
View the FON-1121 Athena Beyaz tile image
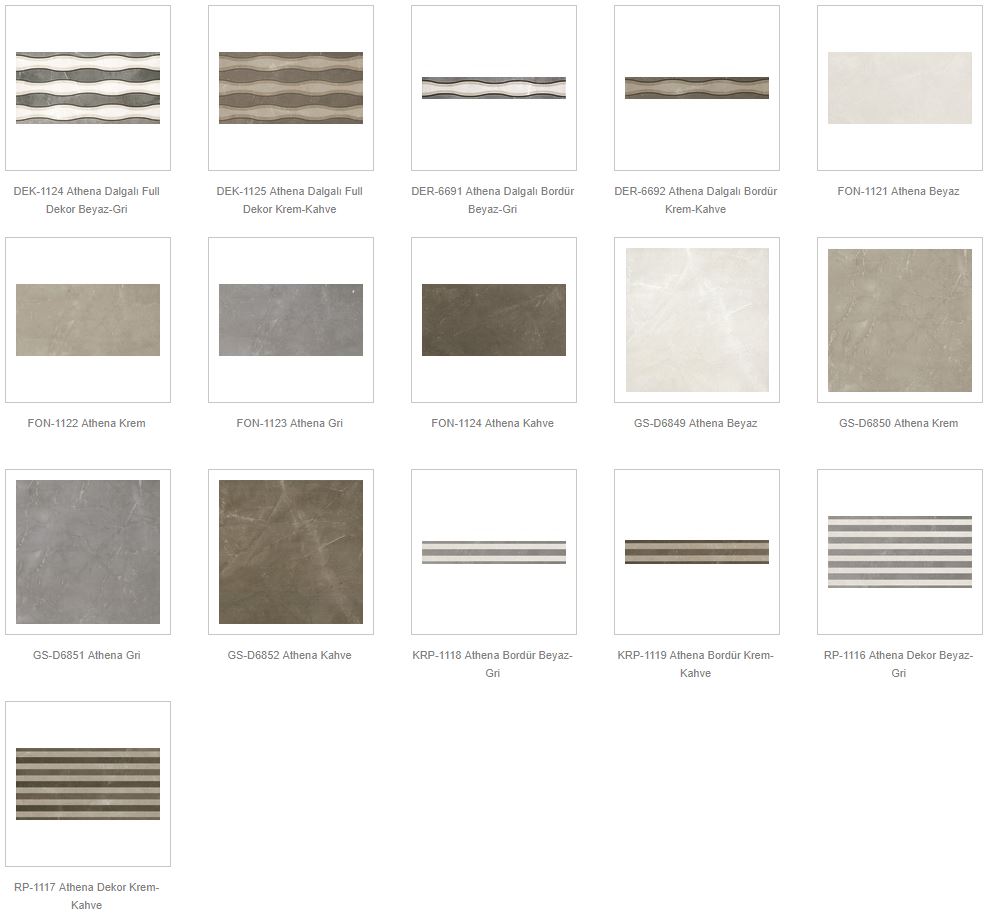pyautogui.click(x=900, y=88)
